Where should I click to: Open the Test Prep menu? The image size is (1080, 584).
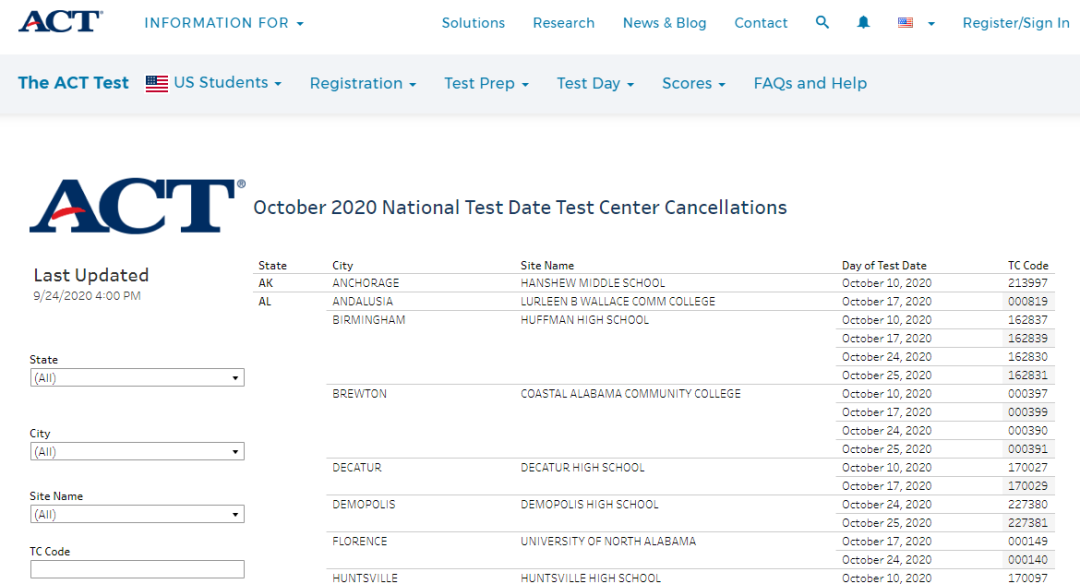(486, 84)
